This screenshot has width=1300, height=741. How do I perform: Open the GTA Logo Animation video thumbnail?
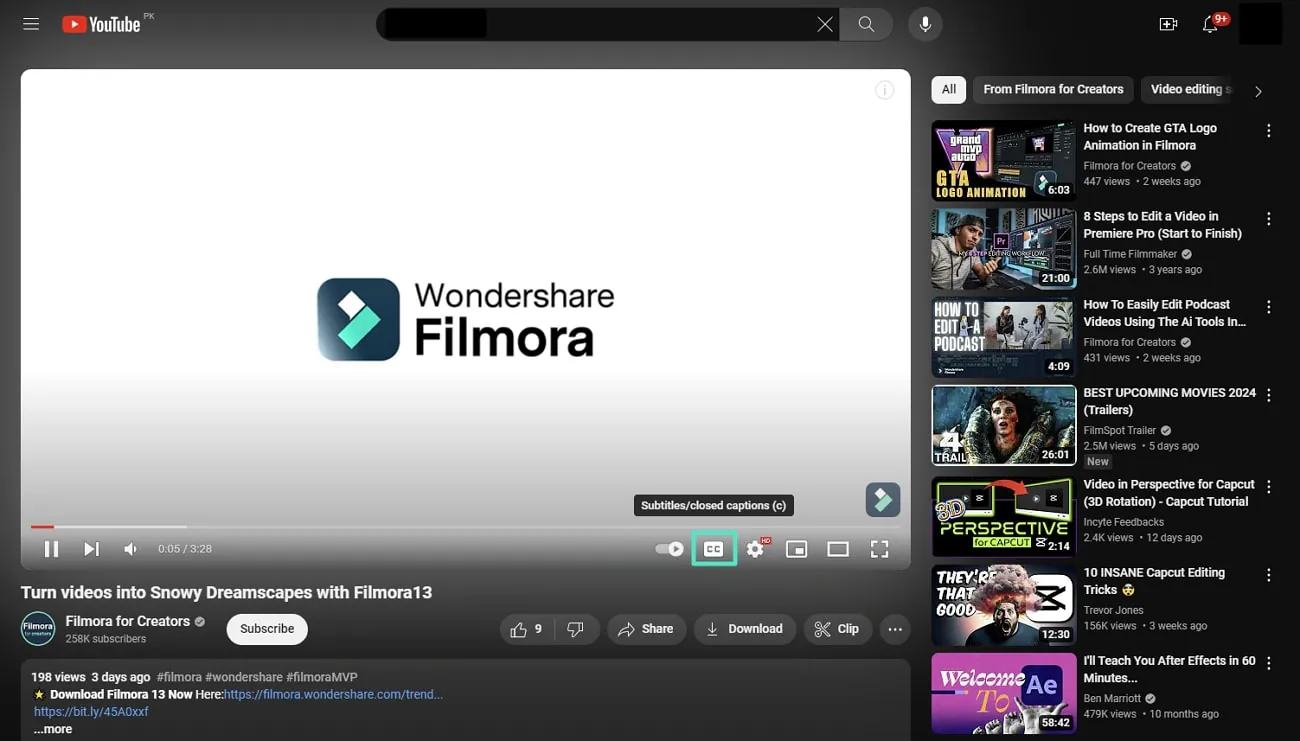1003,161
